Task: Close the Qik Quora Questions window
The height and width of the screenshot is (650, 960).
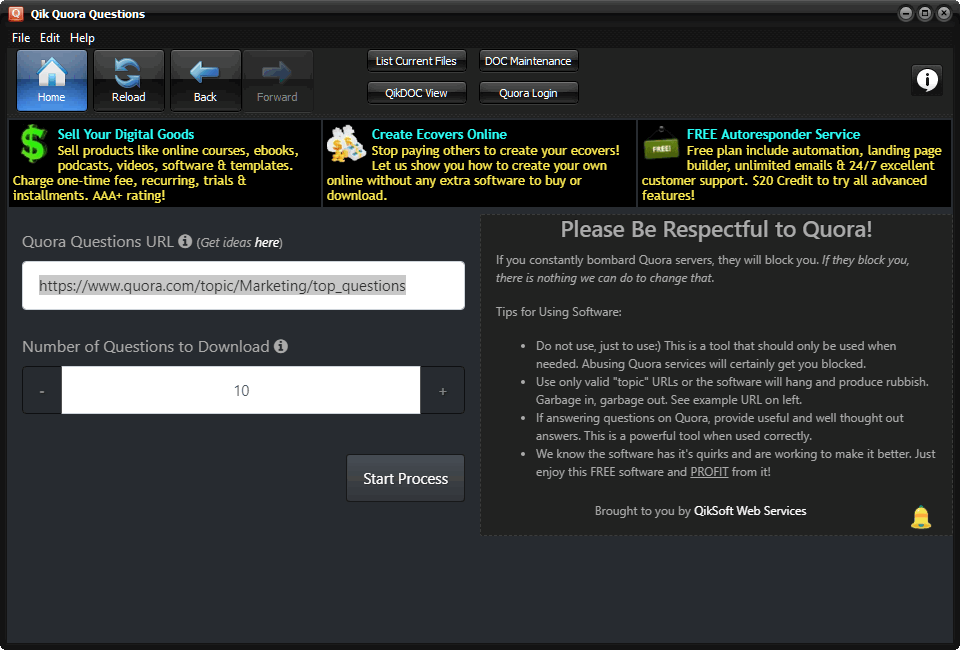Action: [944, 13]
